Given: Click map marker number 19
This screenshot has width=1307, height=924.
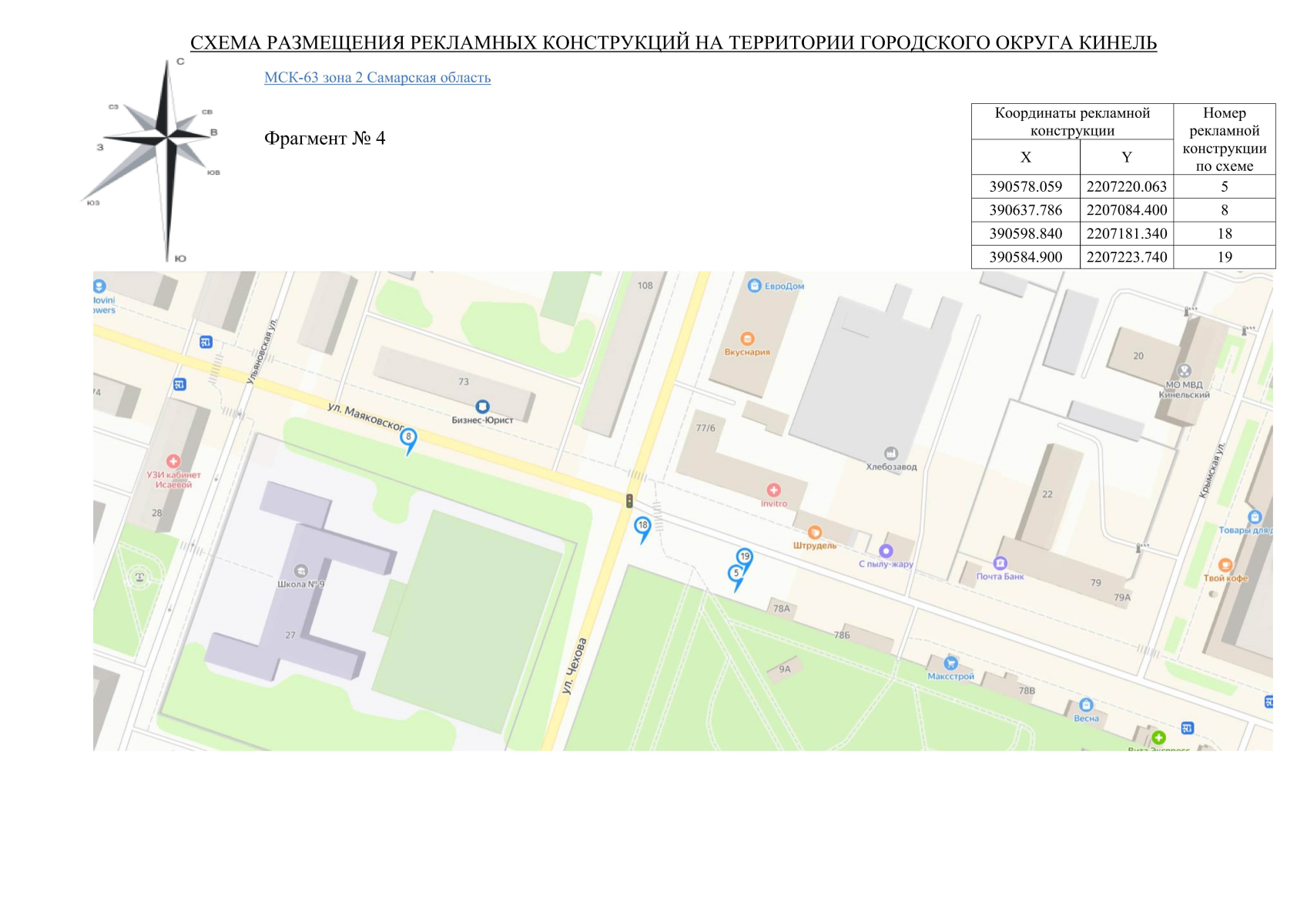Looking at the screenshot, I should 744,557.
